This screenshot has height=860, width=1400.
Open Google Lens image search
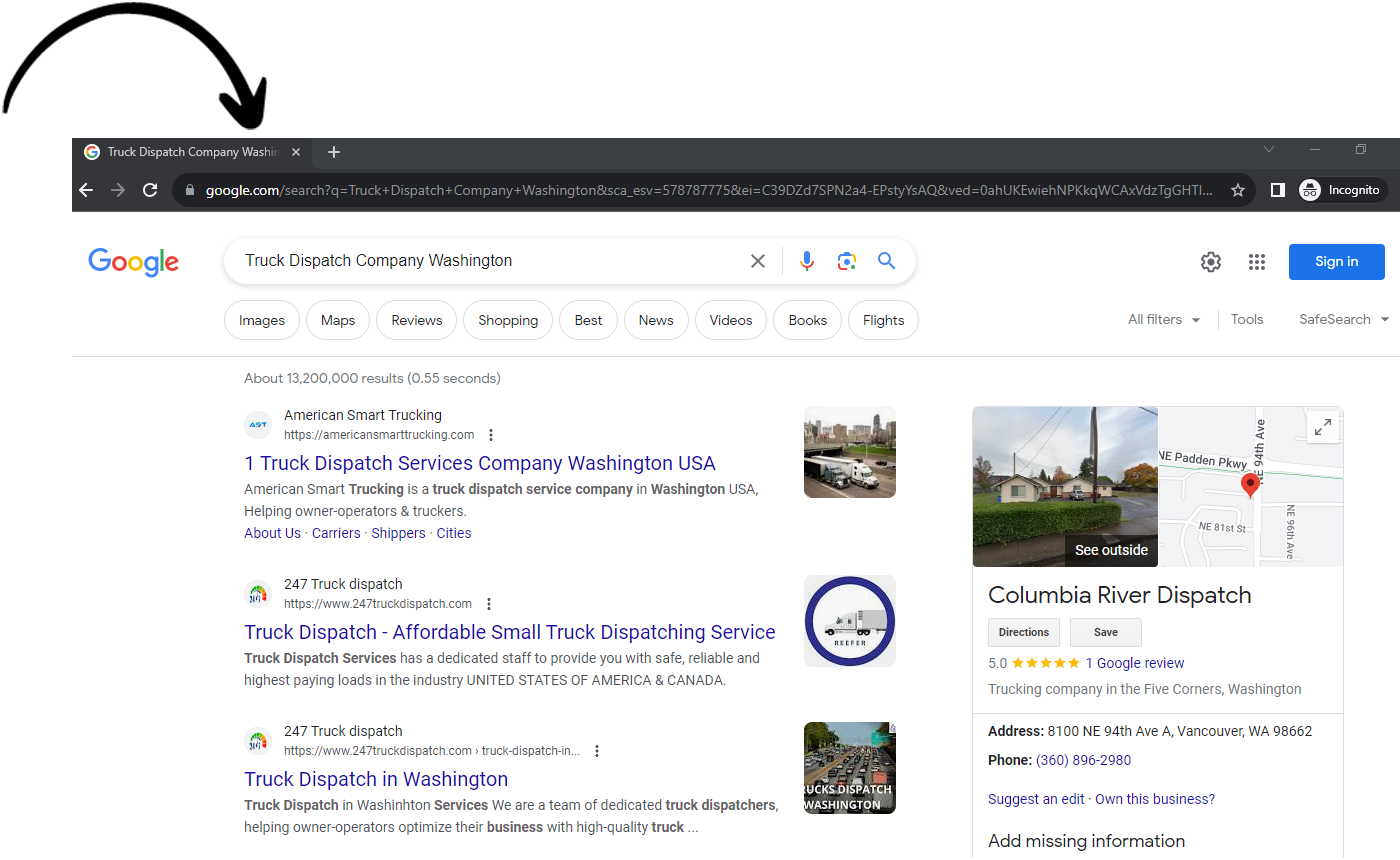847,261
